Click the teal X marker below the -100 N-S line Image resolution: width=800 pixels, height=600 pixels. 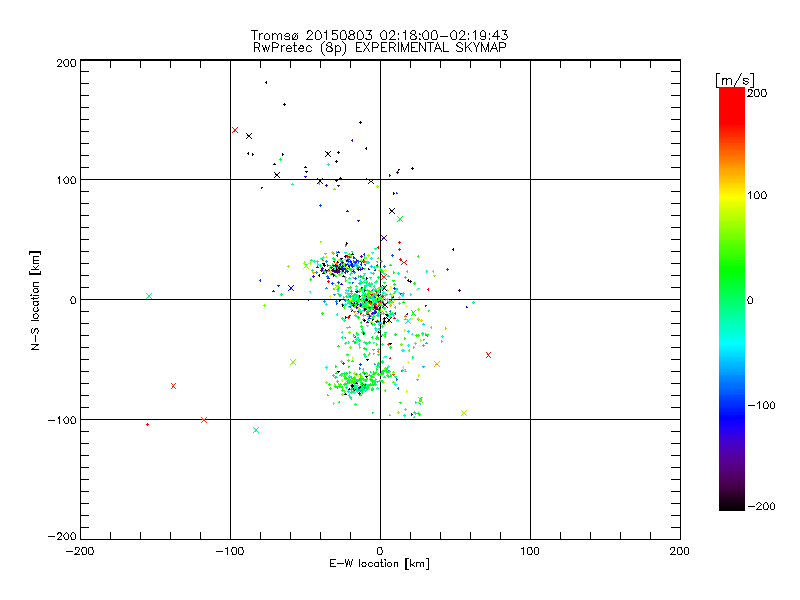click(x=256, y=430)
